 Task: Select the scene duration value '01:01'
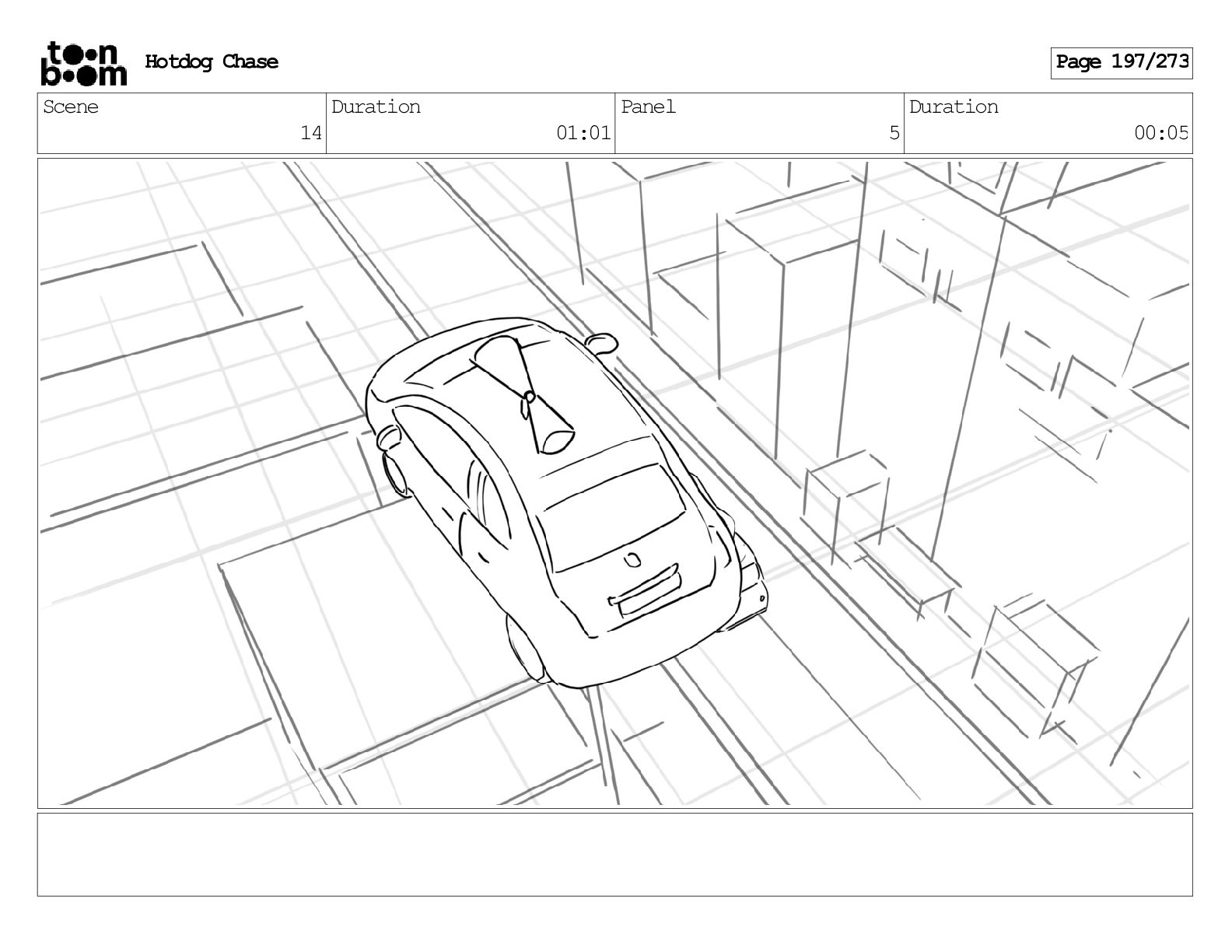[x=583, y=133]
